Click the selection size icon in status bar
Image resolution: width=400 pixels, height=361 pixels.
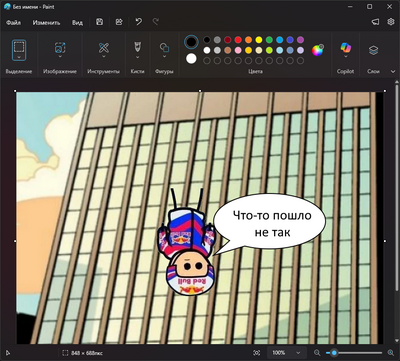point(65,353)
